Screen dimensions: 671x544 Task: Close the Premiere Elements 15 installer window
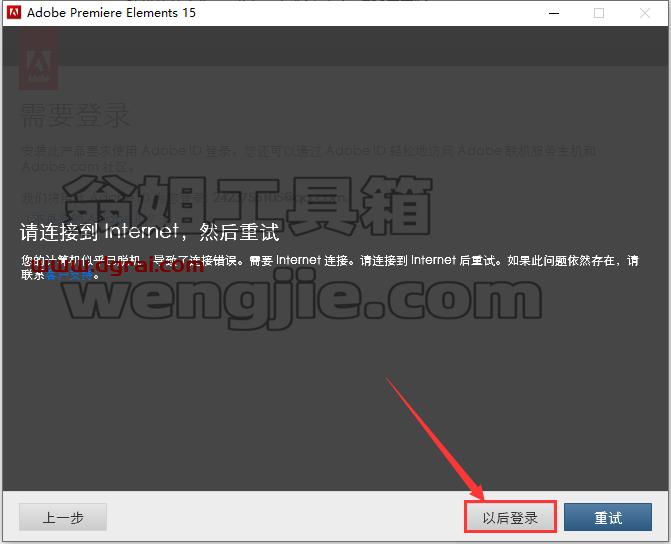(x=644, y=13)
